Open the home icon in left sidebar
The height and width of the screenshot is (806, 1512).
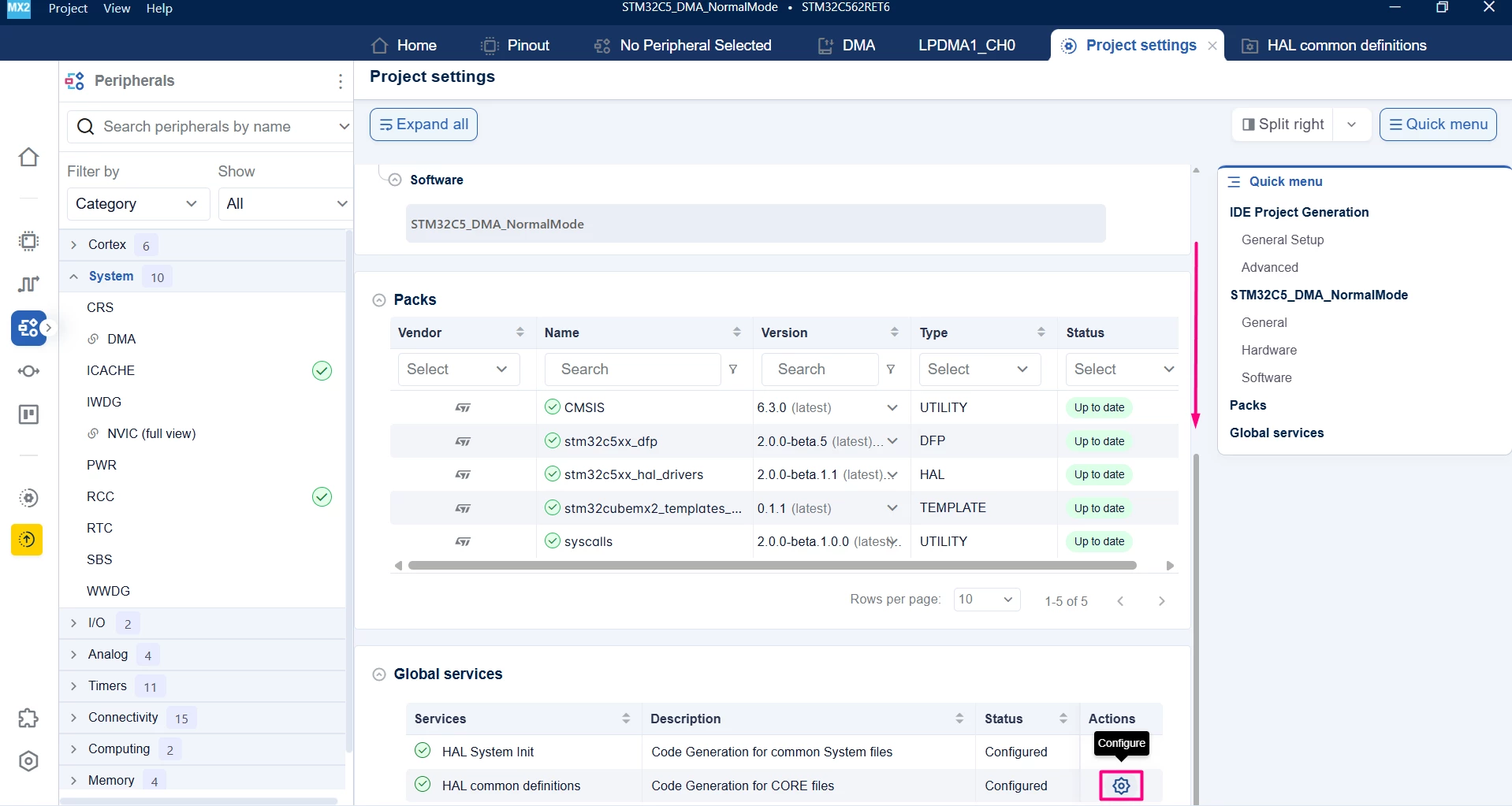[x=28, y=157]
